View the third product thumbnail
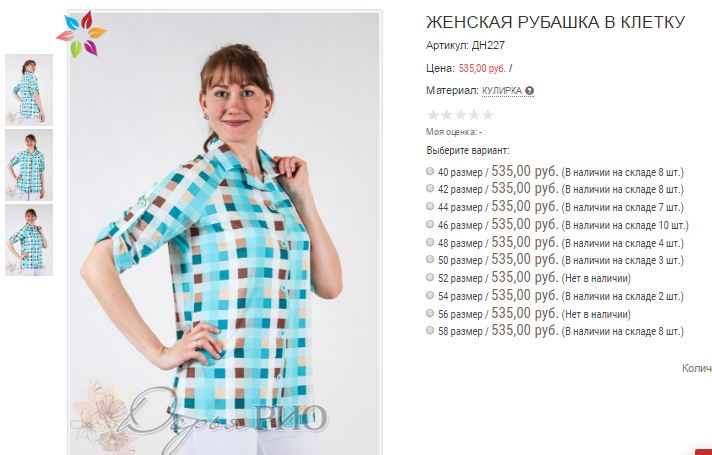712x455 pixels. coord(29,240)
